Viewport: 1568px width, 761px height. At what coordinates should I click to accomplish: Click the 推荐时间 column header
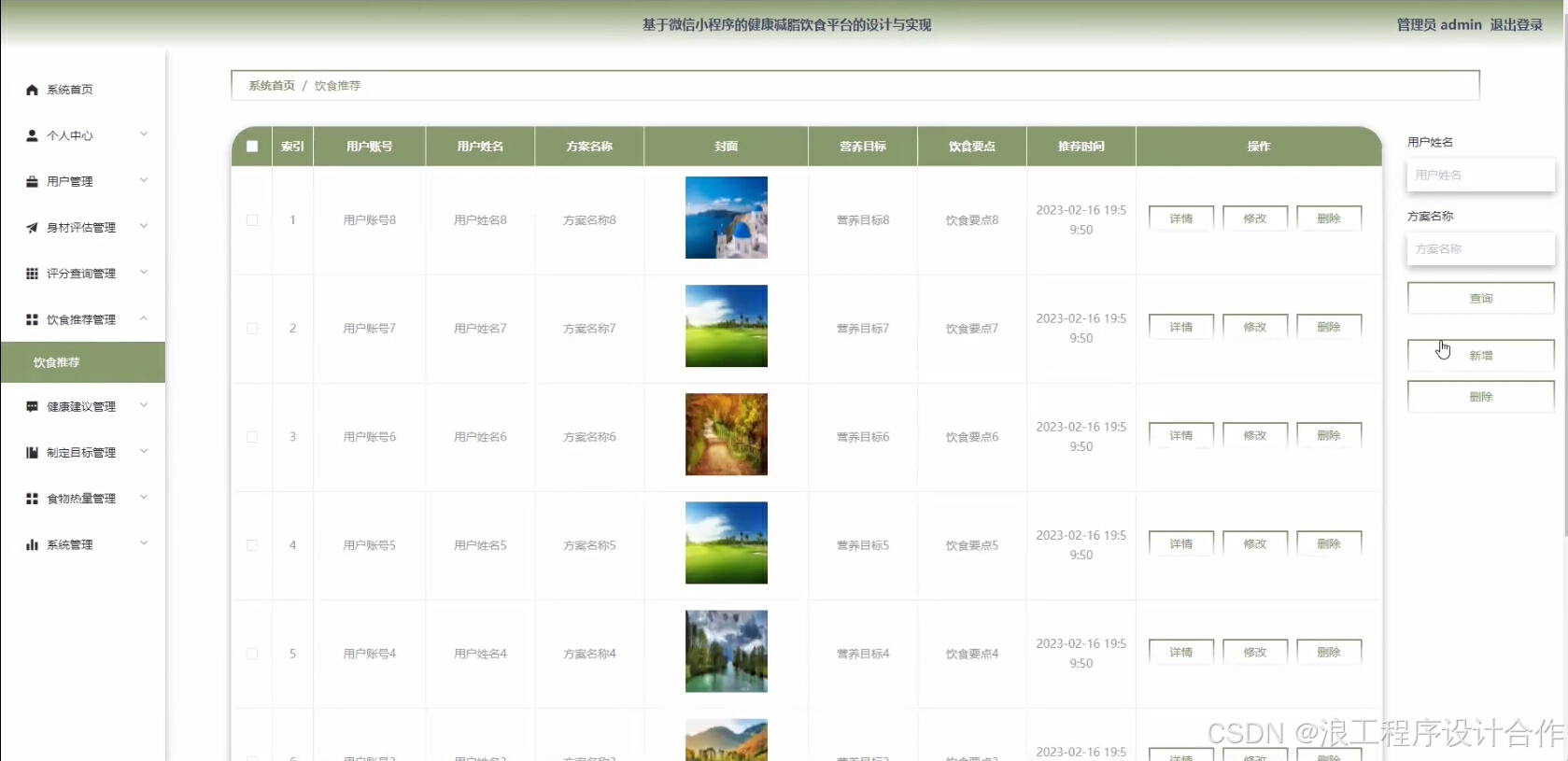[1081, 147]
